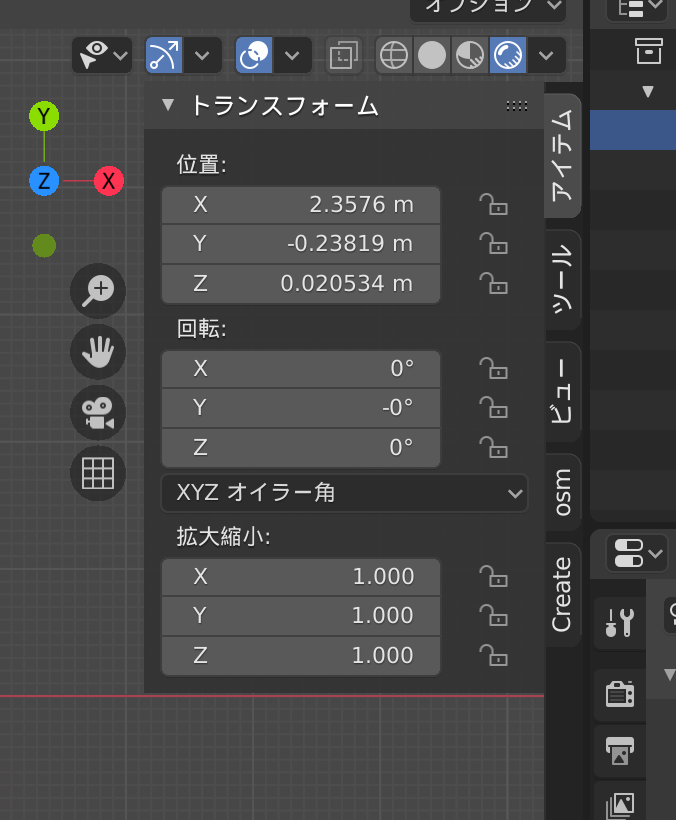Open the Render properties tab
The width and height of the screenshot is (676, 820).
(620, 694)
